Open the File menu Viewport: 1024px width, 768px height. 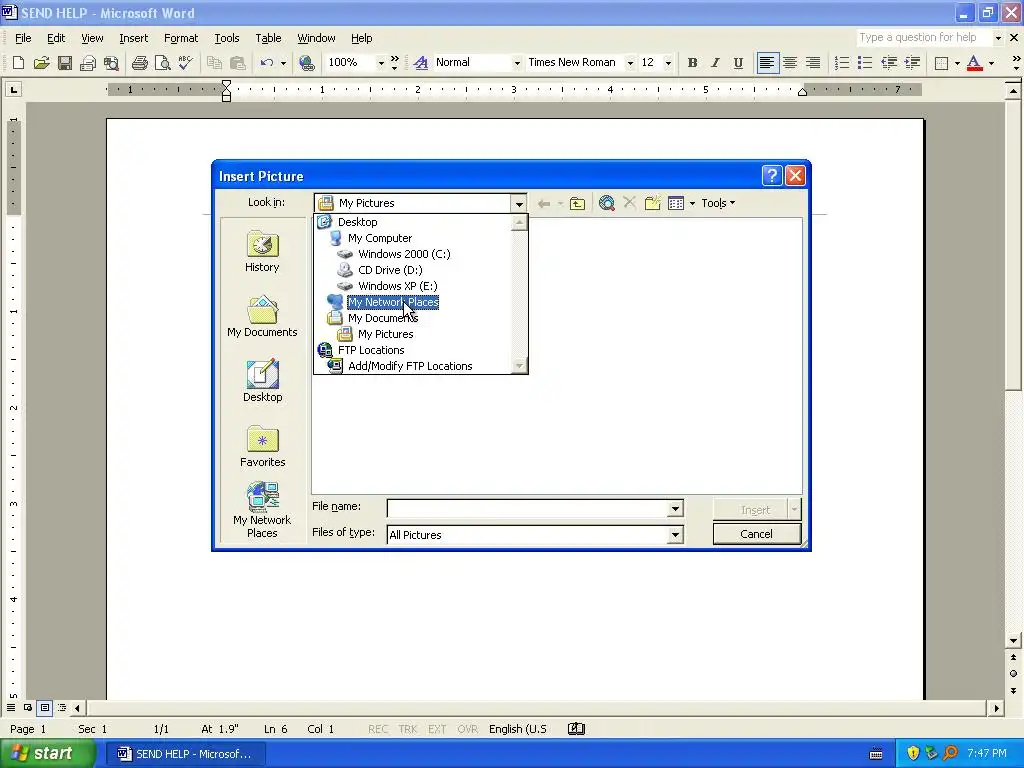pos(23,38)
